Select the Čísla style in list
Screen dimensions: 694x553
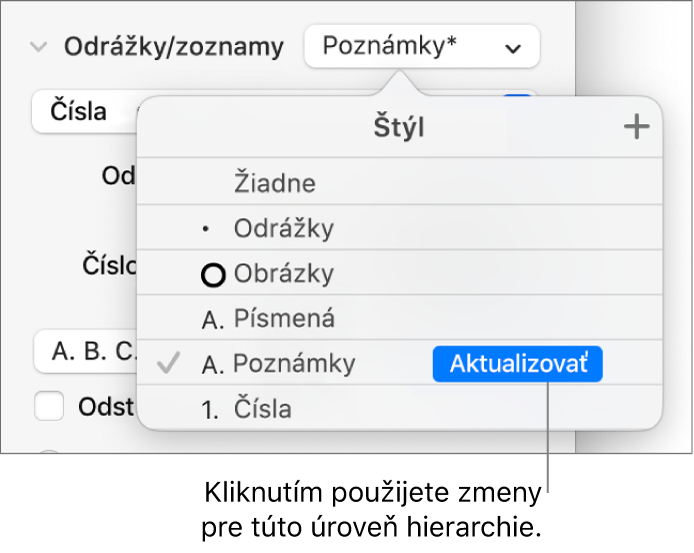coord(263,408)
